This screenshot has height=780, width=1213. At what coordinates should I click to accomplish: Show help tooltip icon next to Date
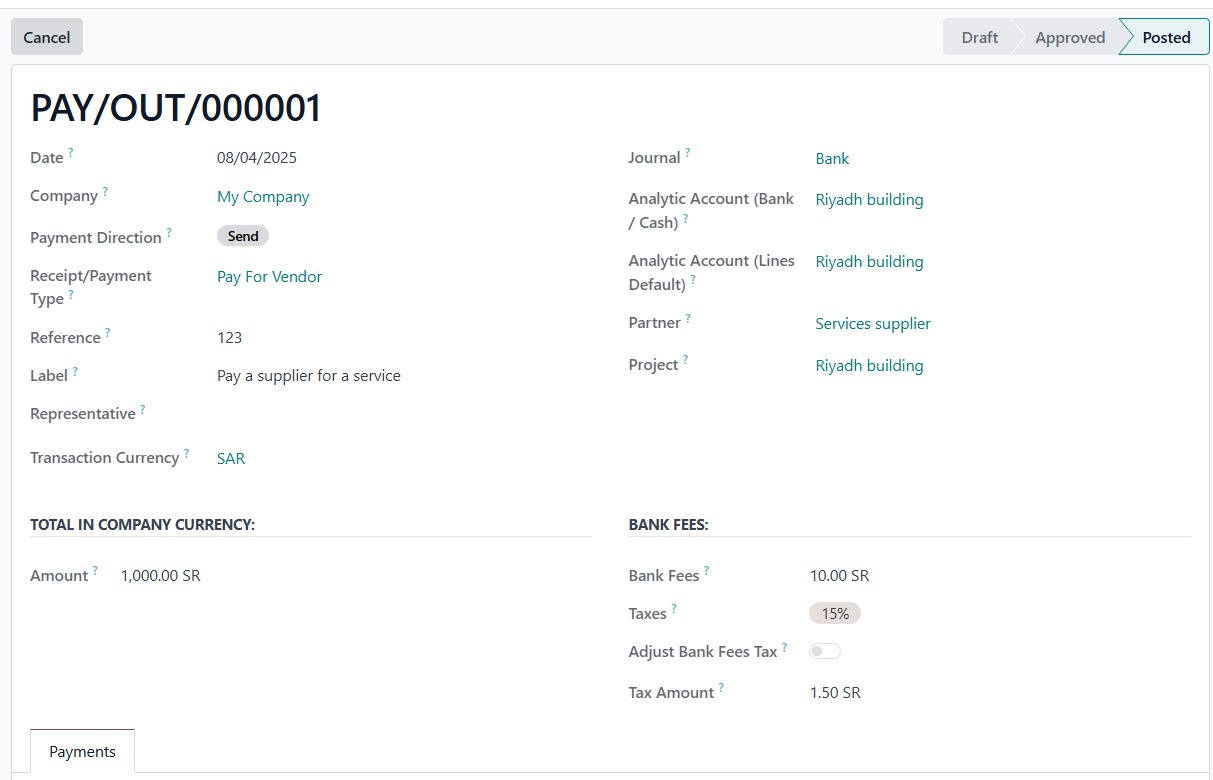(x=70, y=153)
